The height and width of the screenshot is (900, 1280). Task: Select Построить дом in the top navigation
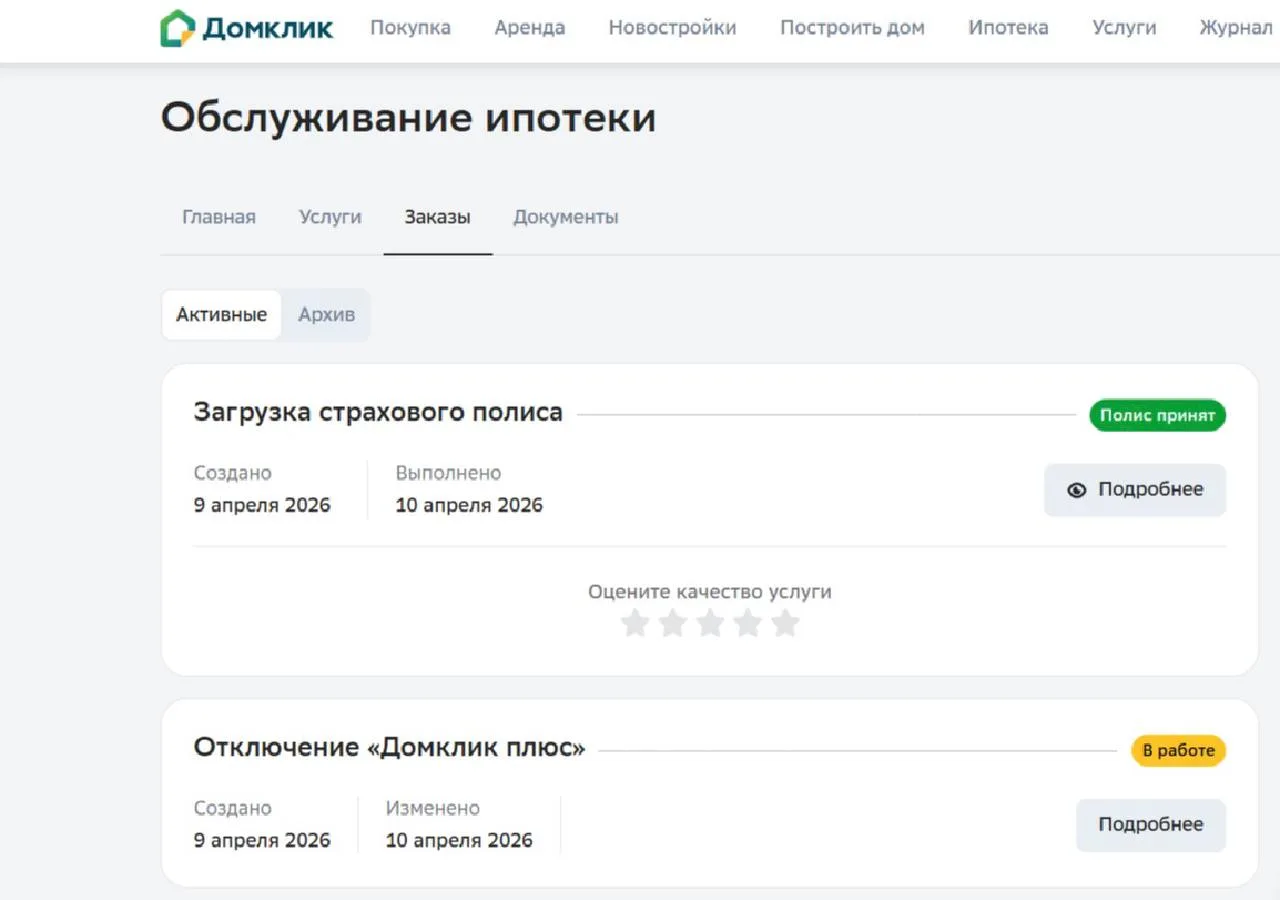pyautogui.click(x=852, y=28)
